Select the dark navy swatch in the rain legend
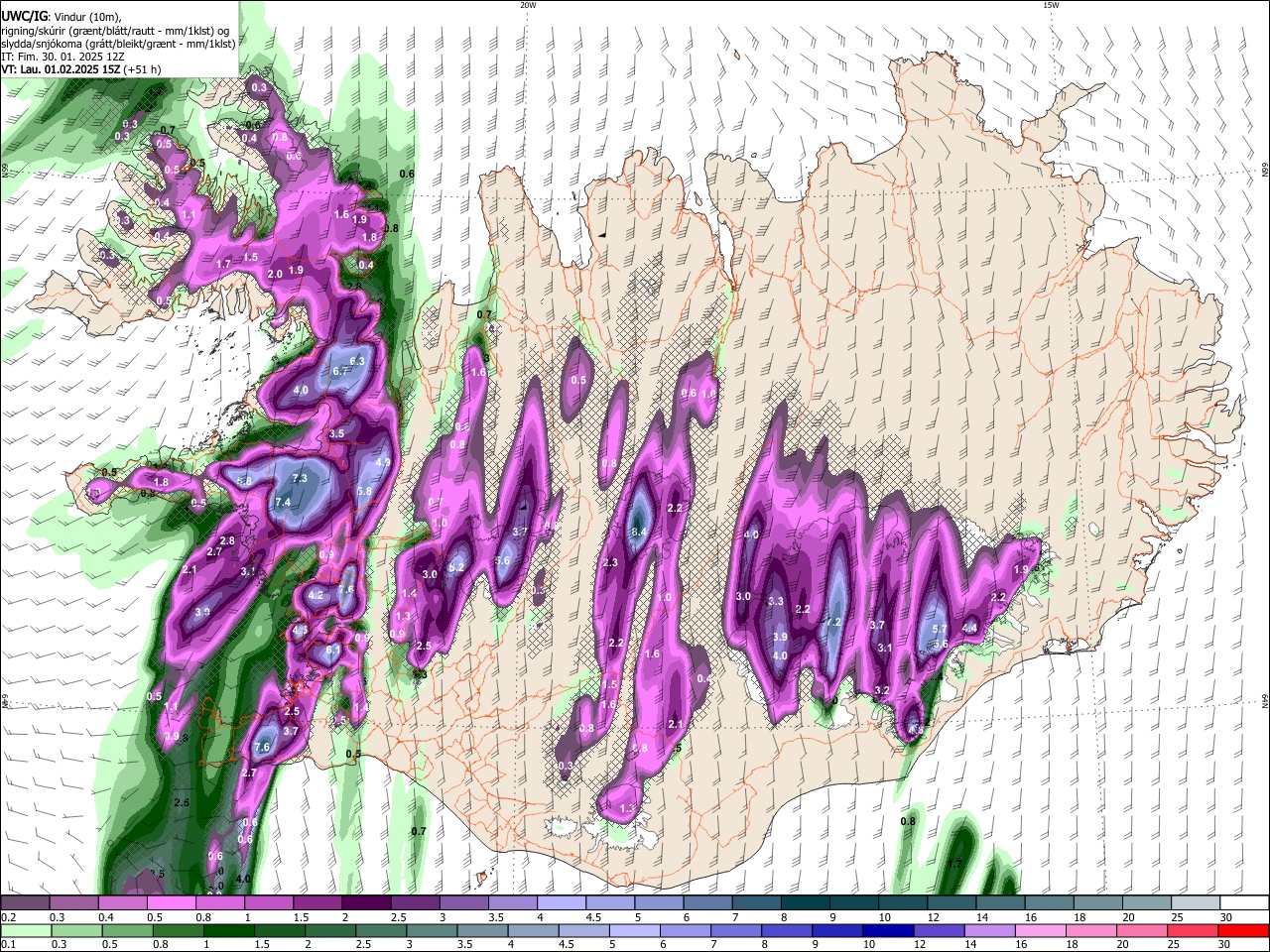1270x952 pixels. coord(886,931)
